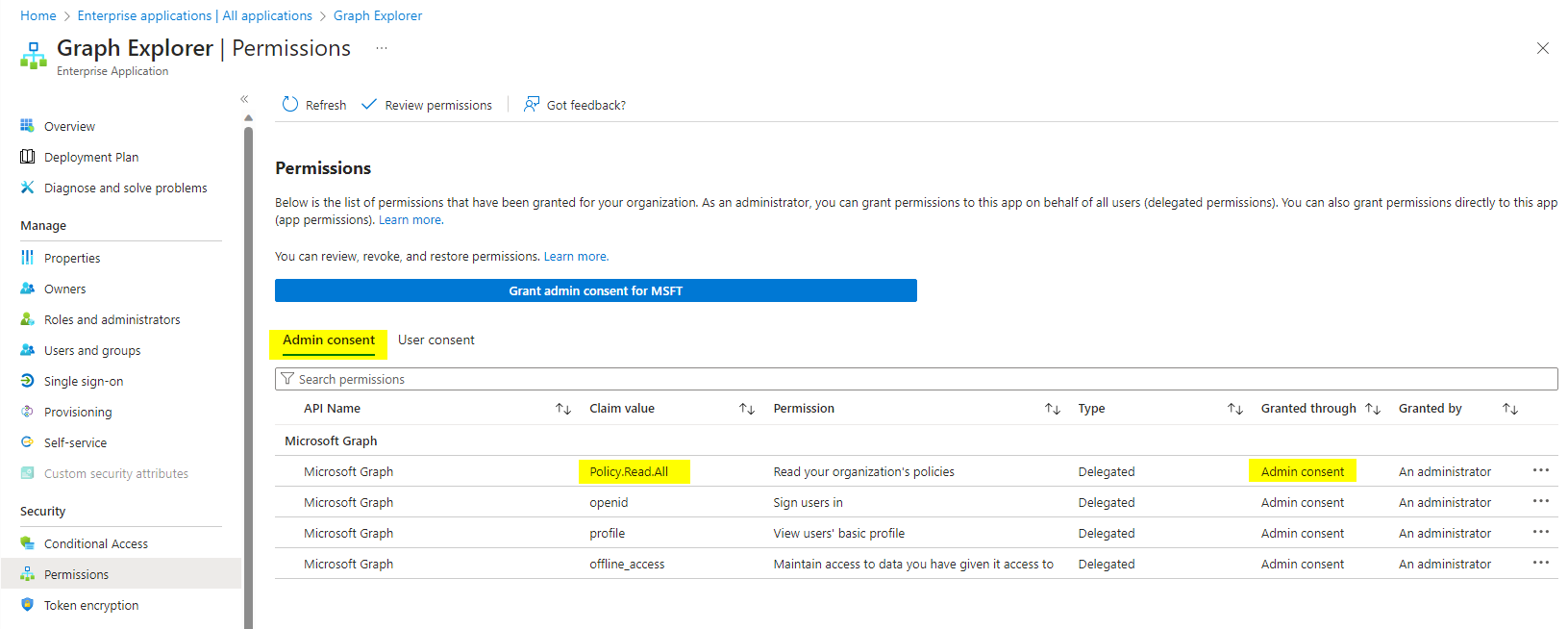Click the Single sign-on arrow icon
Image resolution: width=1568 pixels, height=629 pixels.
pos(27,381)
